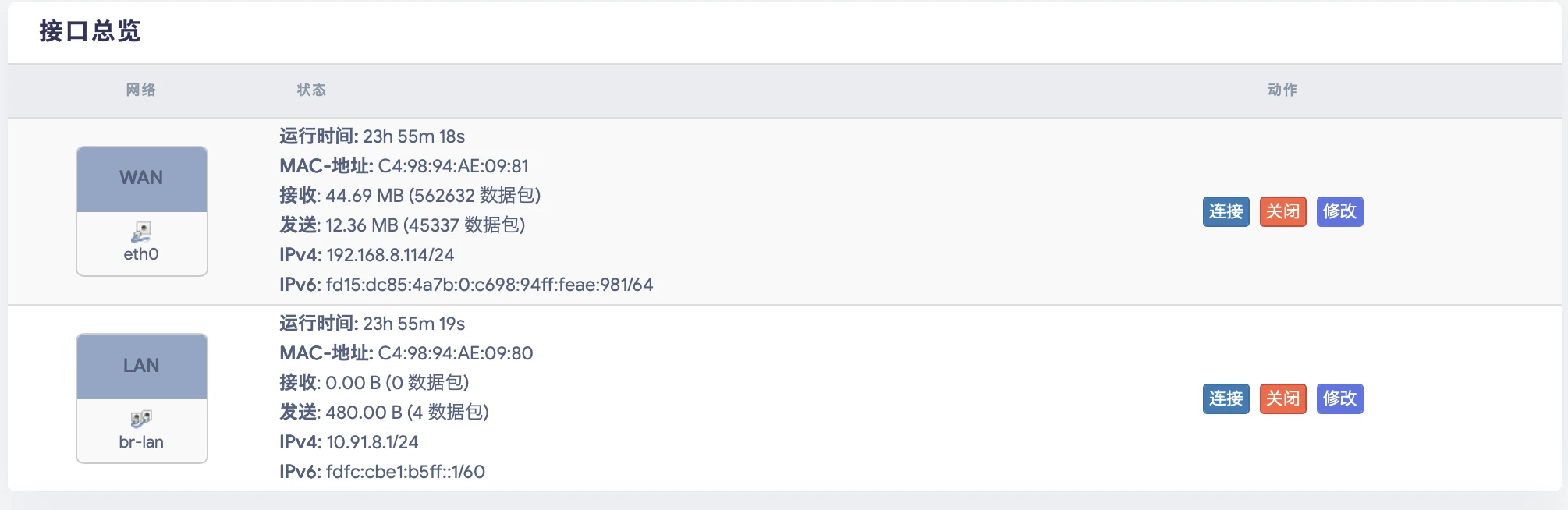The image size is (1568, 510).
Task: Open 修改 to edit the WAN interface
Action: pos(1339,211)
